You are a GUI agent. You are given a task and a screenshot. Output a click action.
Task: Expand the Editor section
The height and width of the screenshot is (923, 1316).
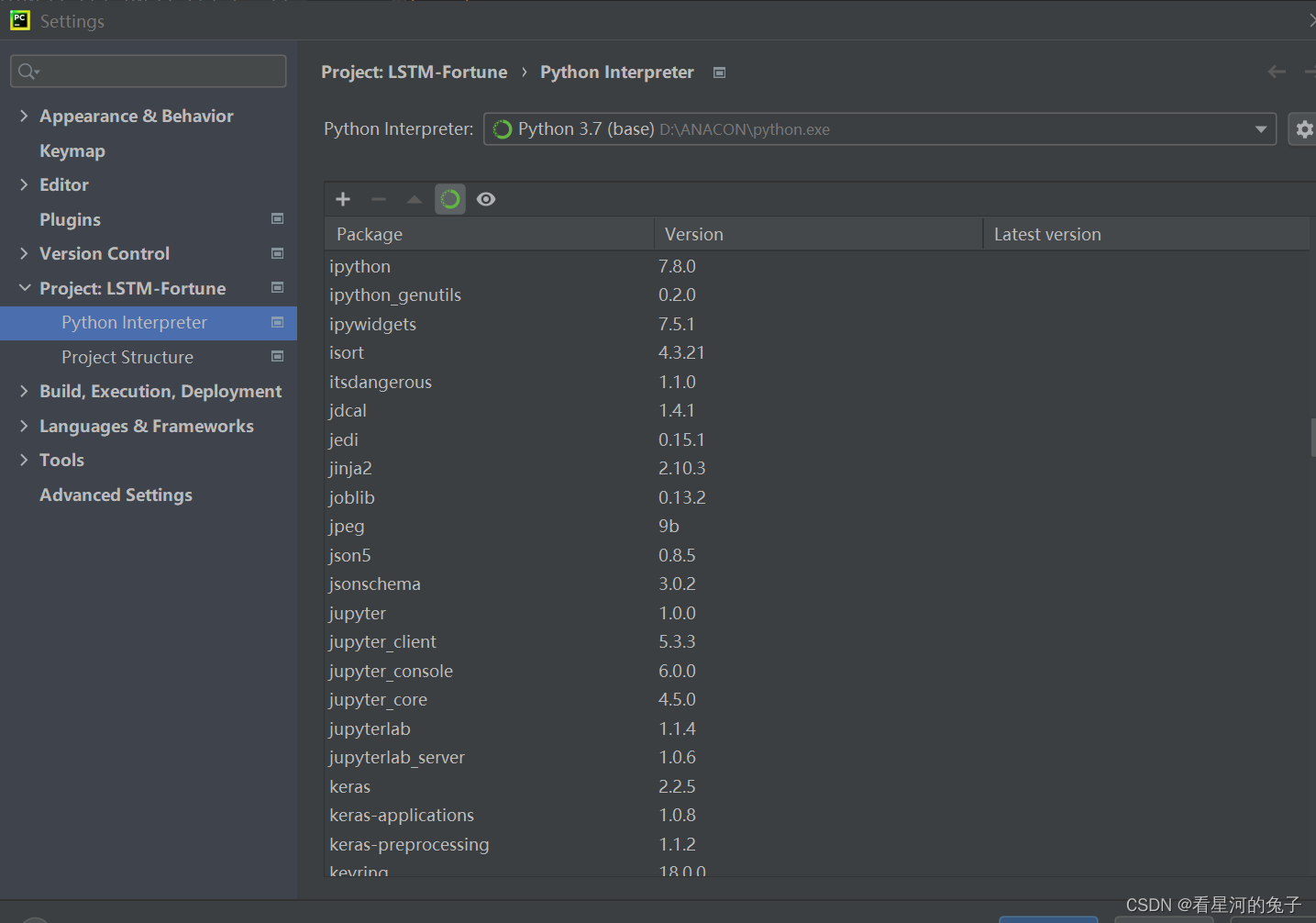click(x=24, y=184)
